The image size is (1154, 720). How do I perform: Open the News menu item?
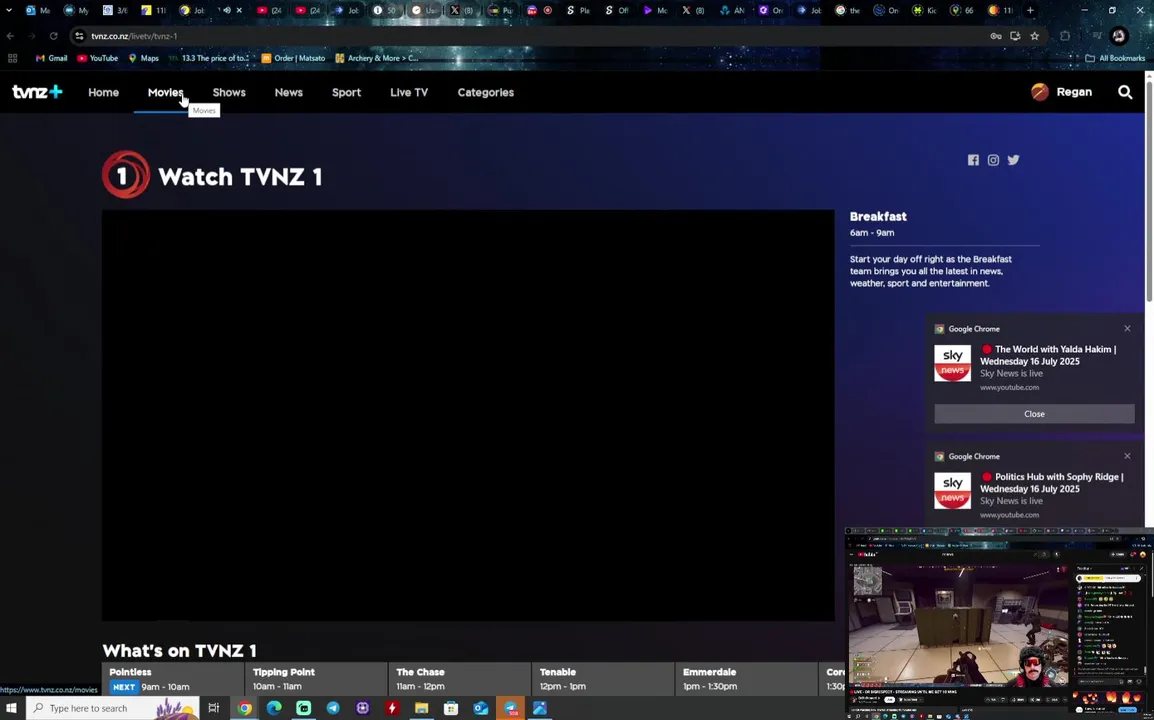[x=288, y=93]
